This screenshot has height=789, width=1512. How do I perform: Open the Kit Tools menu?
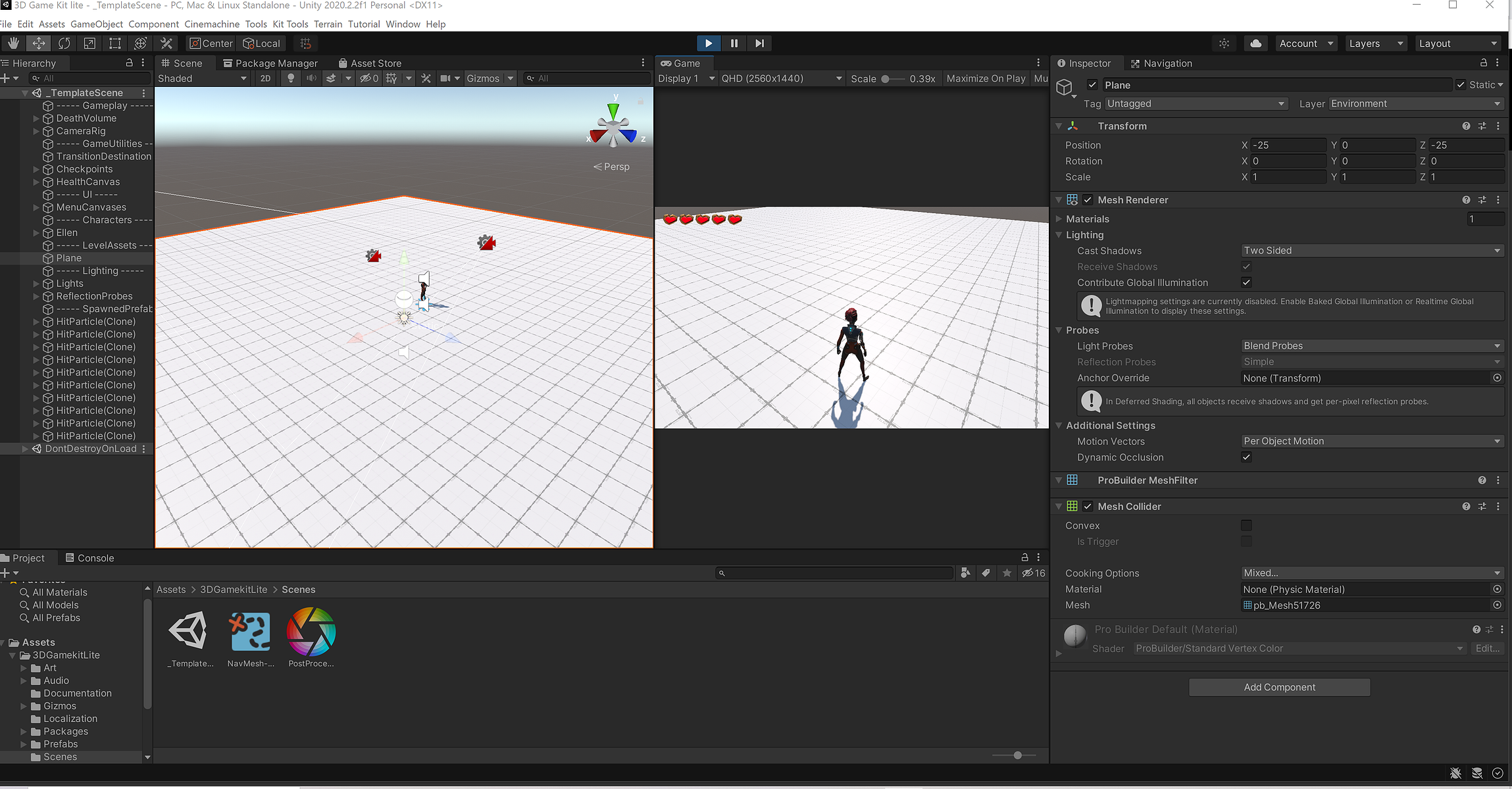[x=290, y=24]
